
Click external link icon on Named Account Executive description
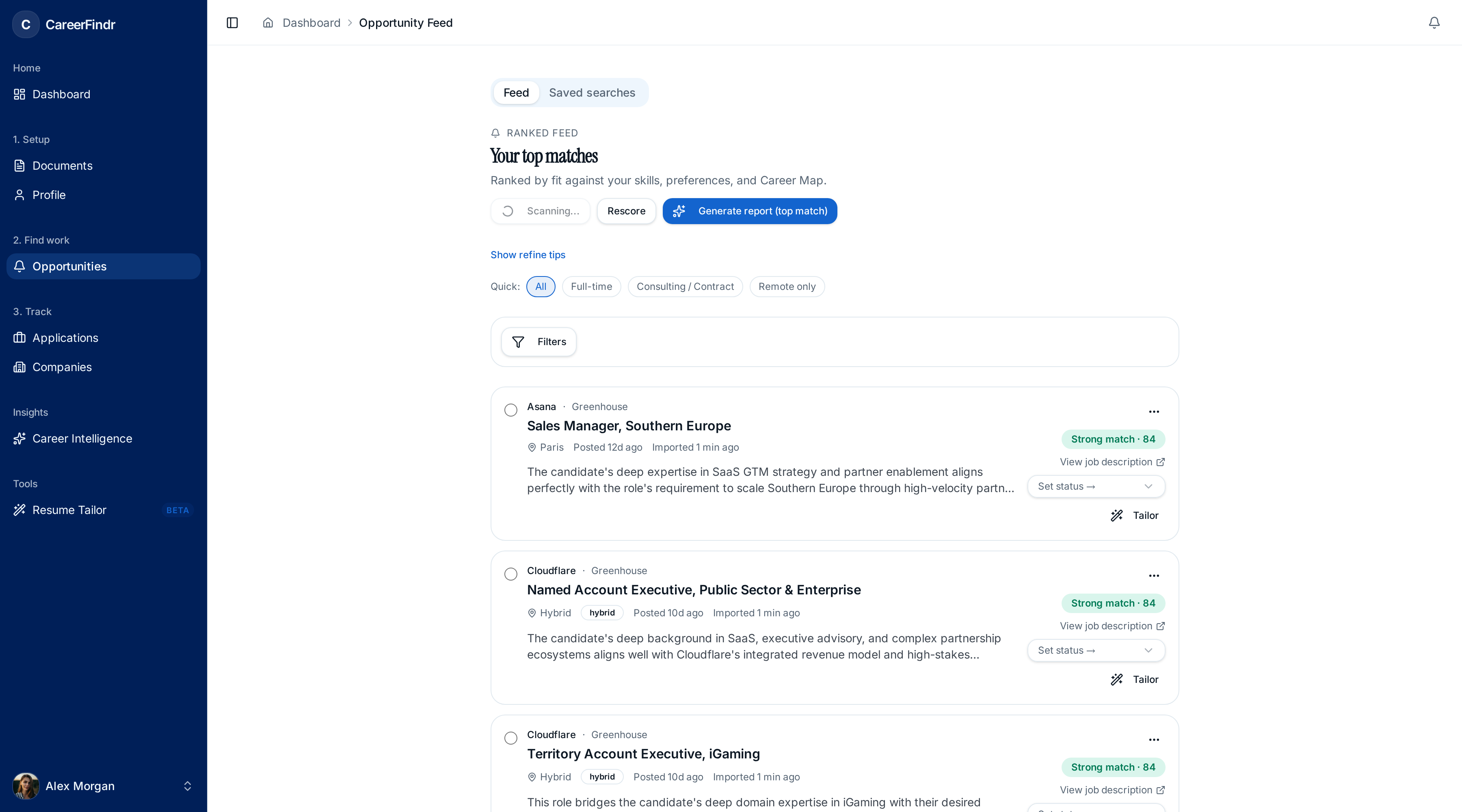(x=1160, y=626)
